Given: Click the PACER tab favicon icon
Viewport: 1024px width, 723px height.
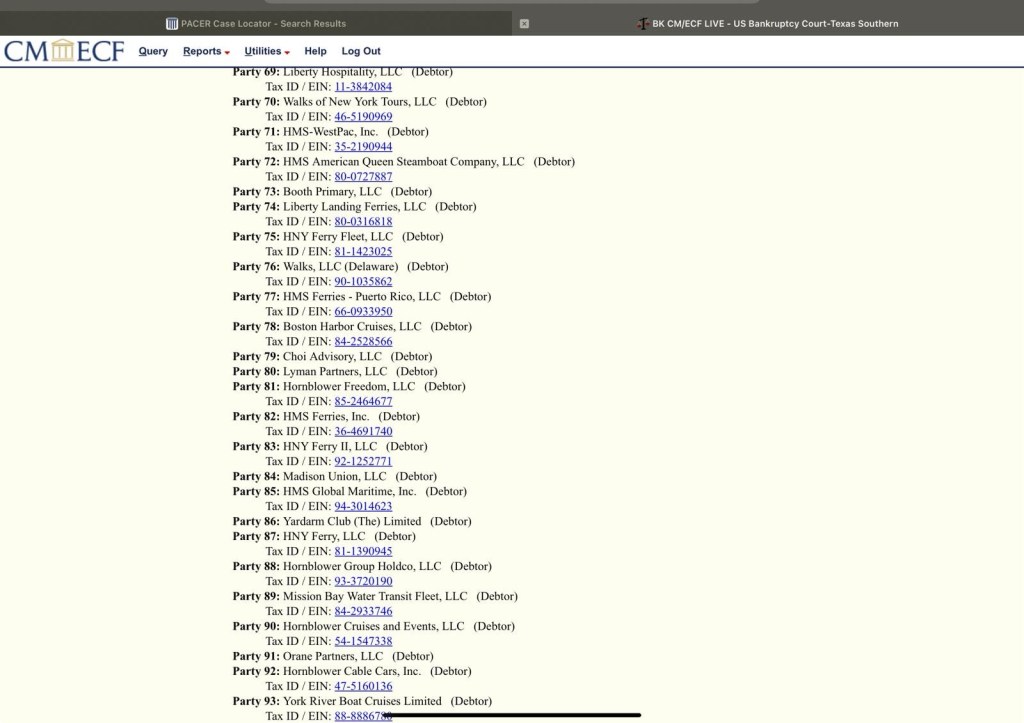Looking at the screenshot, I should pyautogui.click(x=172, y=23).
